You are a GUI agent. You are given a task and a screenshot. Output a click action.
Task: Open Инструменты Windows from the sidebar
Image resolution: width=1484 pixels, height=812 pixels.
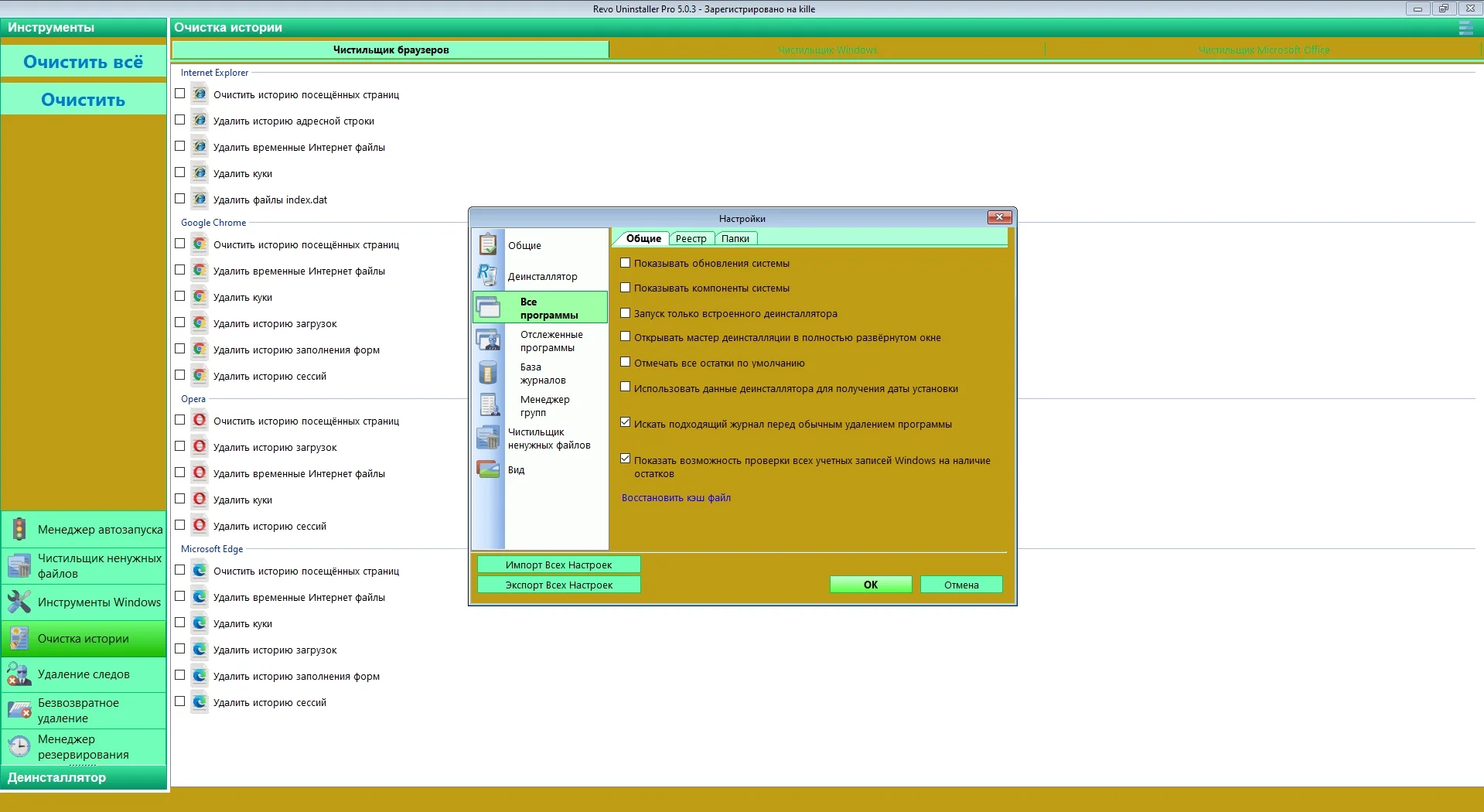(x=84, y=602)
